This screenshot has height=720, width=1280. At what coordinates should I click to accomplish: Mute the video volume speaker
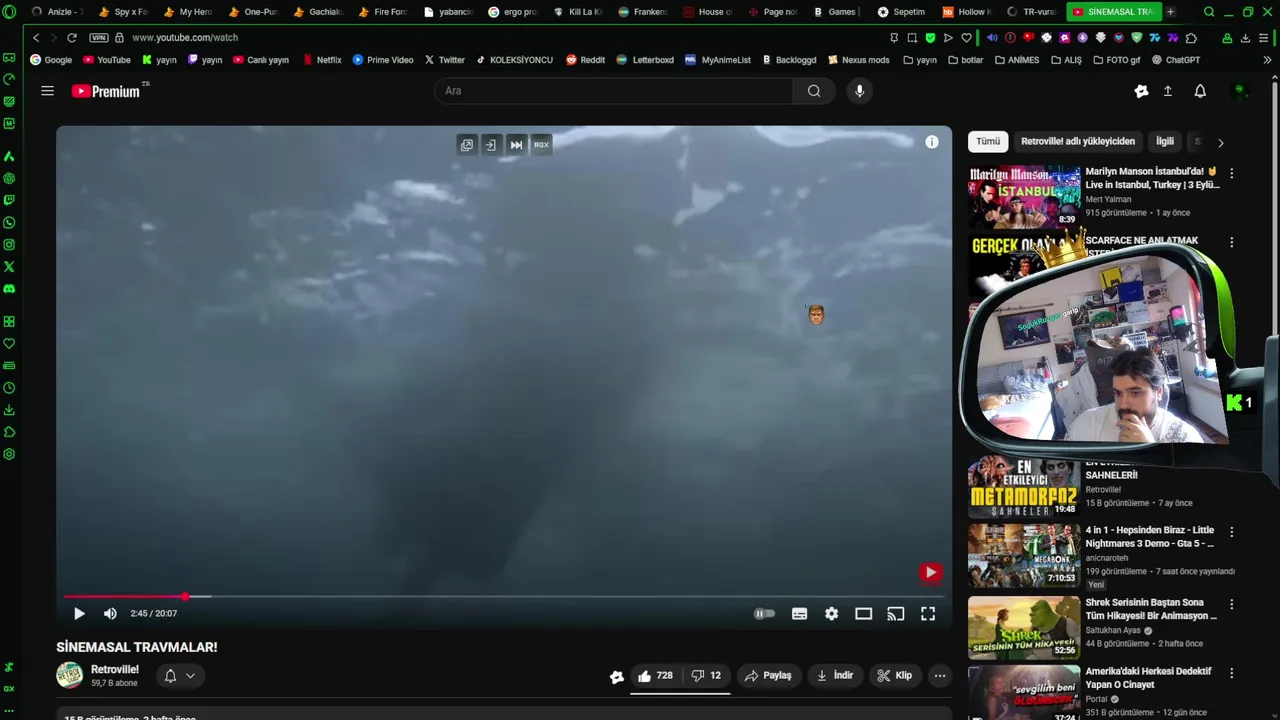click(x=110, y=614)
